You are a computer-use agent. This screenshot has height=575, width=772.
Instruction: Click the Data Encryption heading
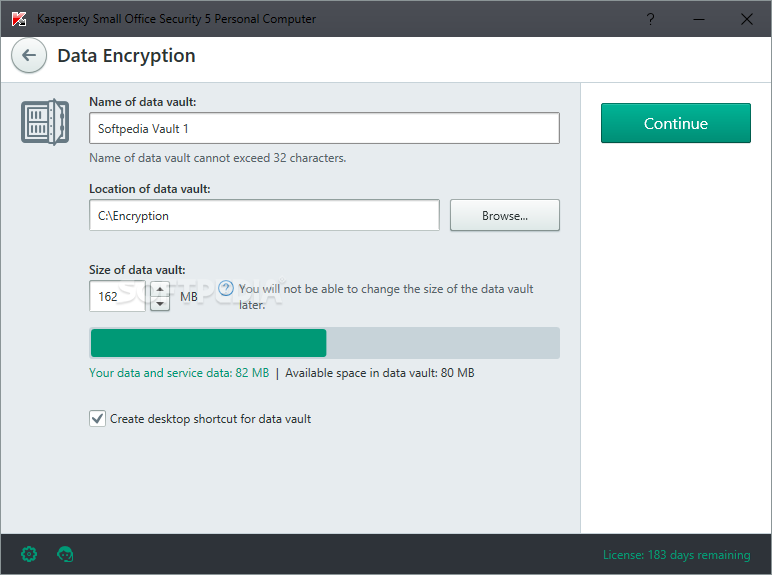click(x=126, y=56)
